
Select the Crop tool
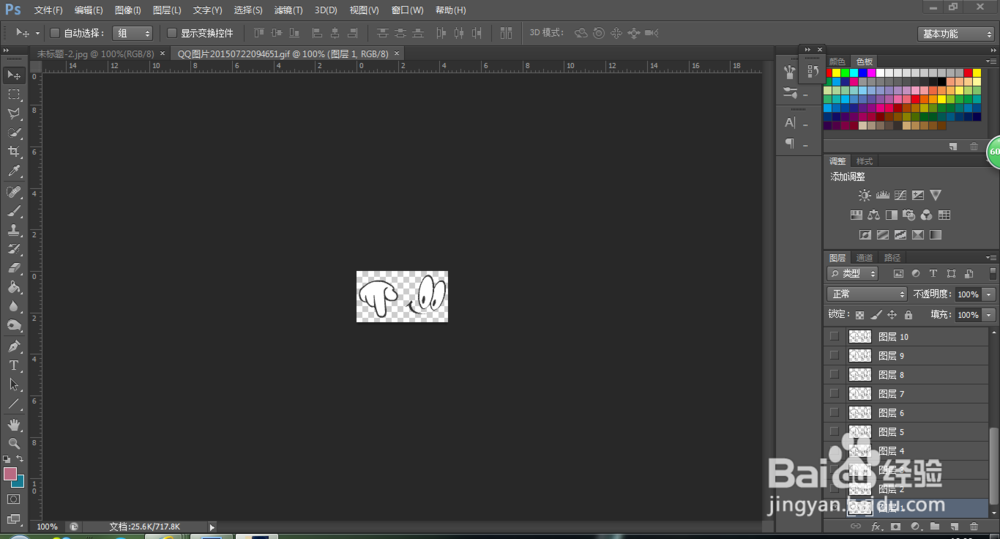(x=13, y=152)
